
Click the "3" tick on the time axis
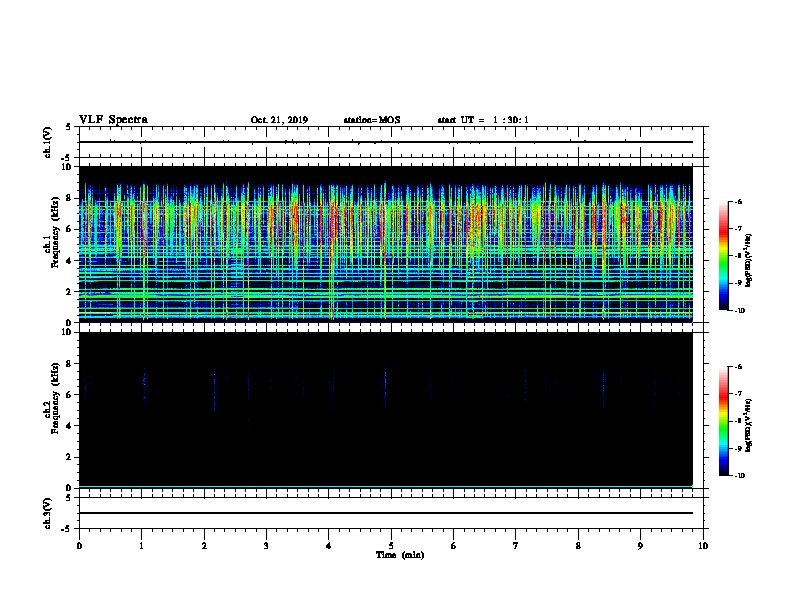point(266,545)
